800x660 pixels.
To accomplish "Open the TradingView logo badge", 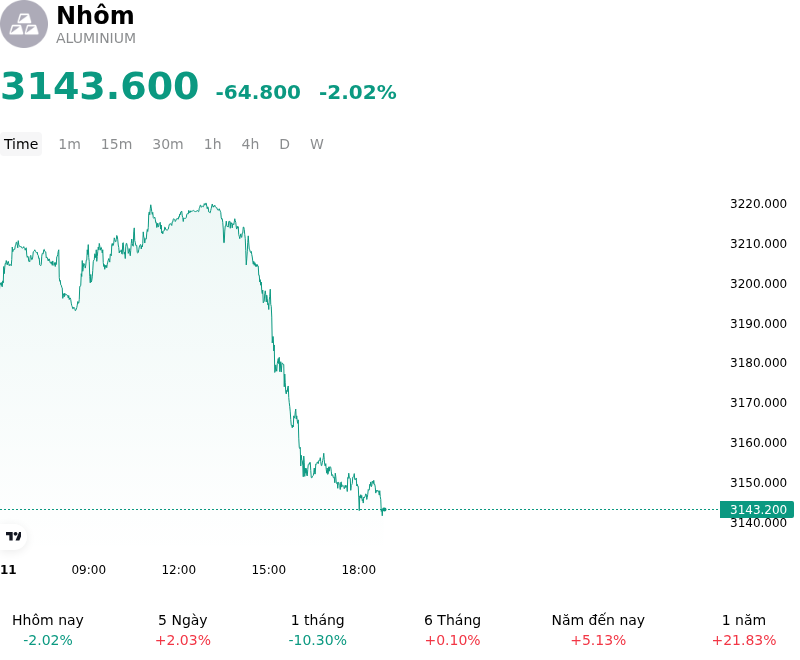I will click(x=13, y=536).
